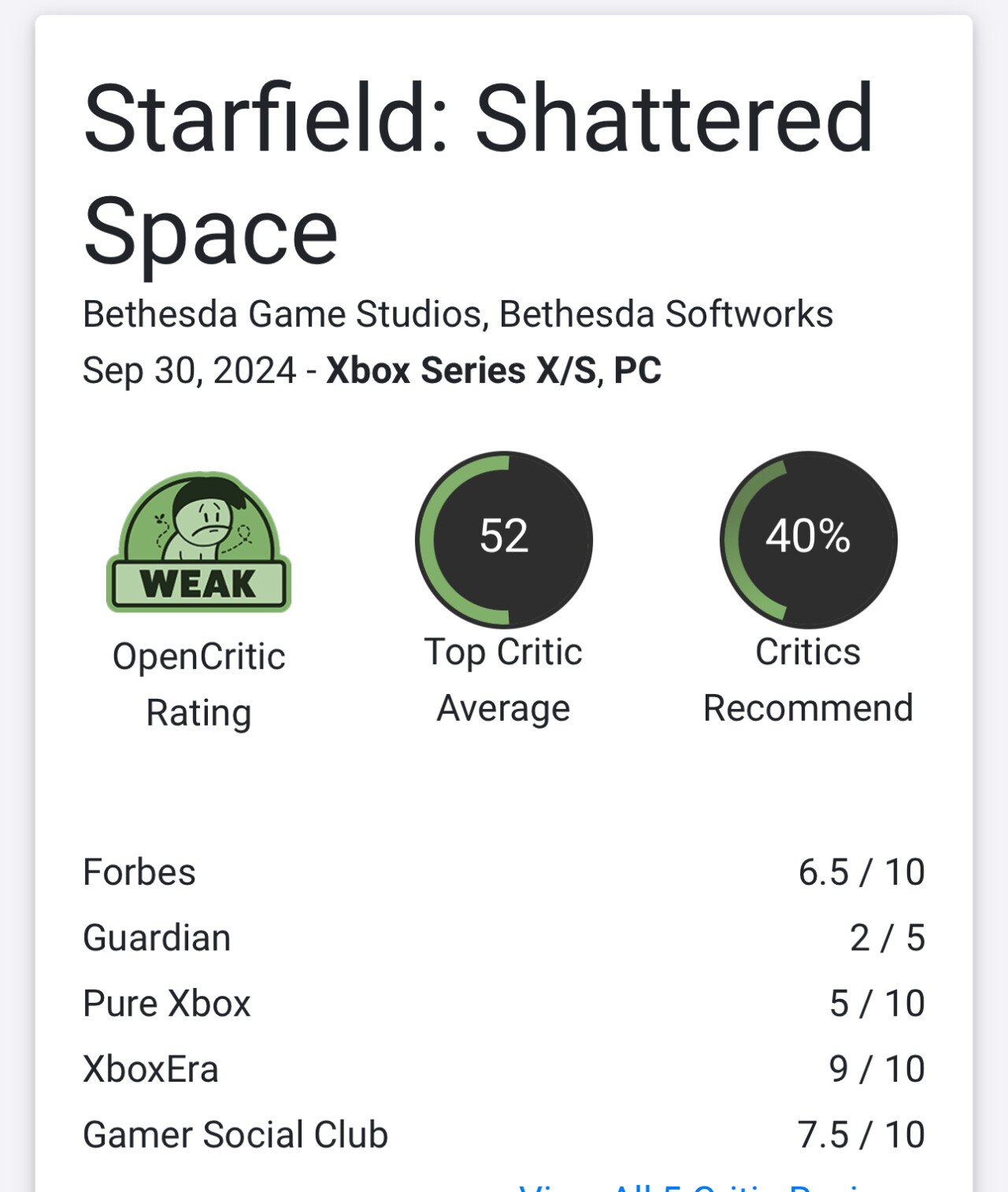Click the OpenCritic Rating label
This screenshot has height=1192, width=1008.
198,685
